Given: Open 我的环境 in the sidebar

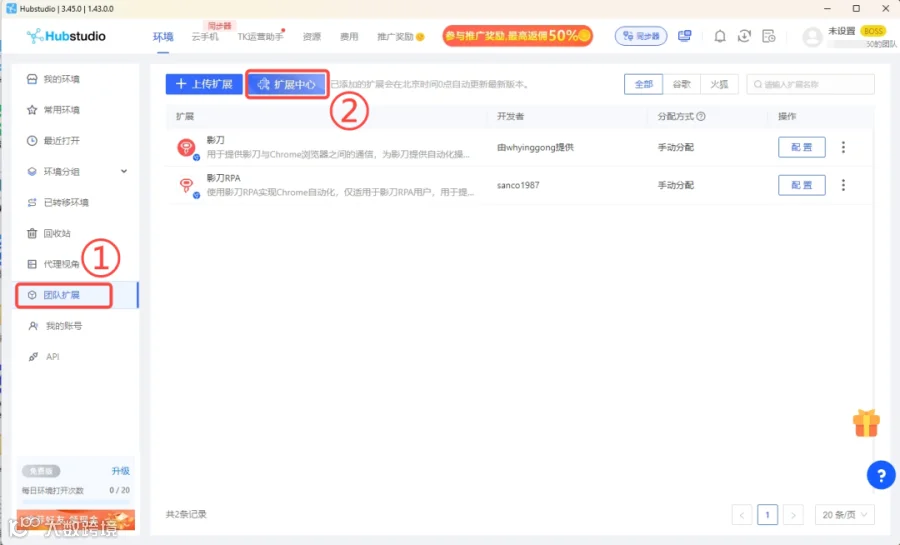Looking at the screenshot, I should click(53, 79).
